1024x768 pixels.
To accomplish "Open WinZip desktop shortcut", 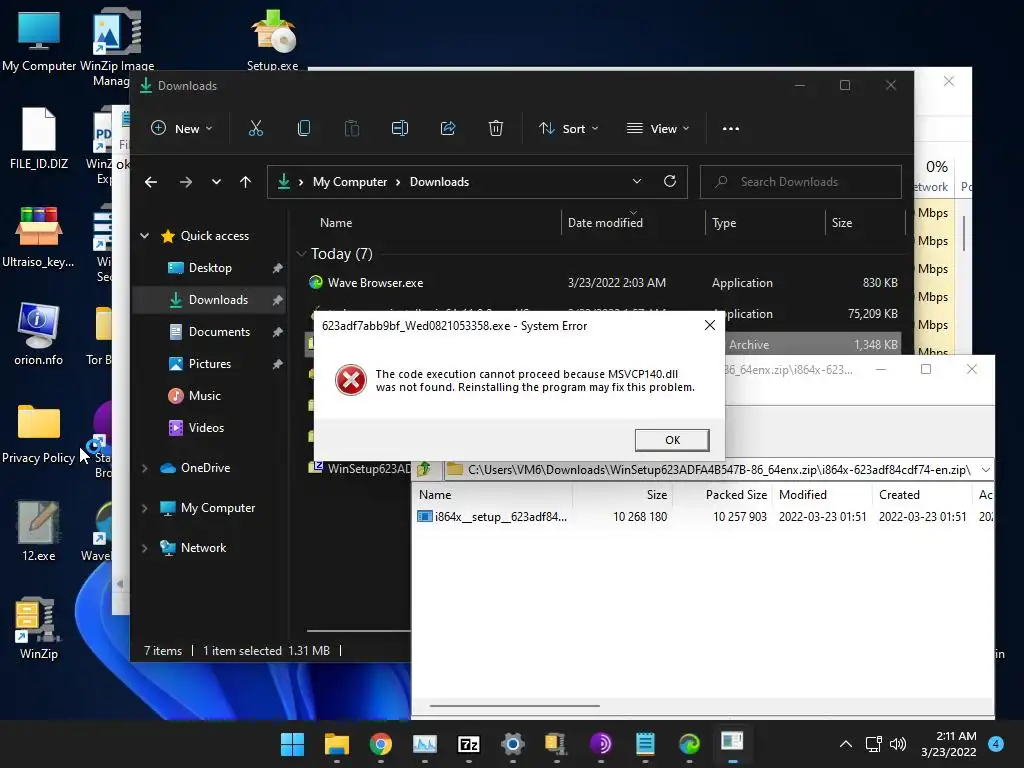I will coord(39,628).
